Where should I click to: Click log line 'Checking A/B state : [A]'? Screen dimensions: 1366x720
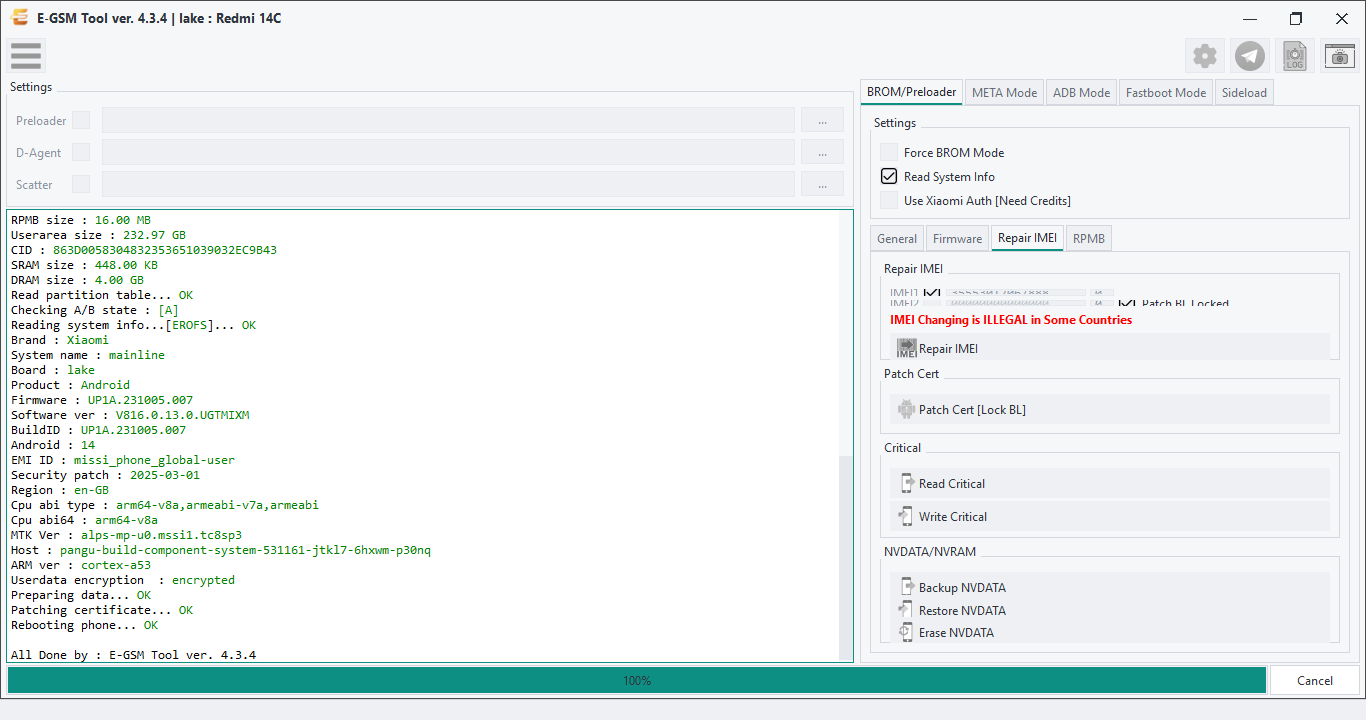(x=95, y=310)
